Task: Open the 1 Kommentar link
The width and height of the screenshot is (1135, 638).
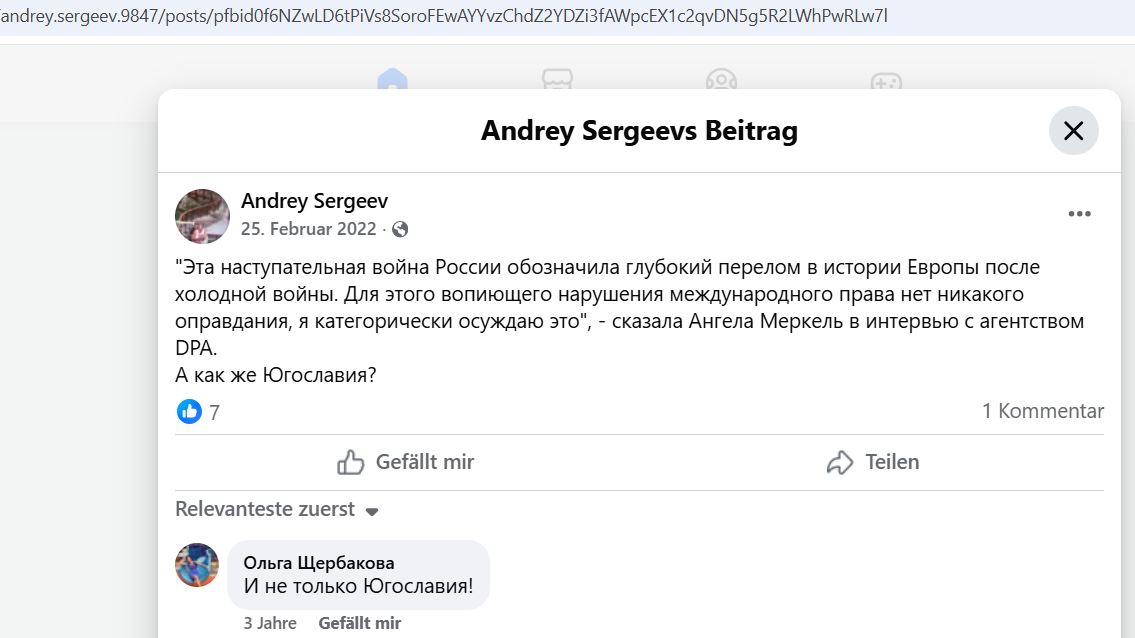Action: [1042, 411]
